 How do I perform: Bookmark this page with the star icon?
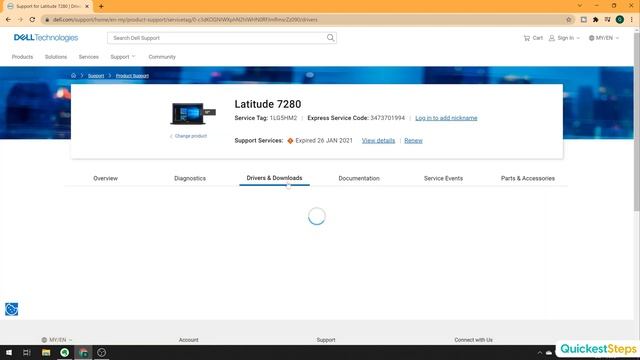click(x=569, y=20)
